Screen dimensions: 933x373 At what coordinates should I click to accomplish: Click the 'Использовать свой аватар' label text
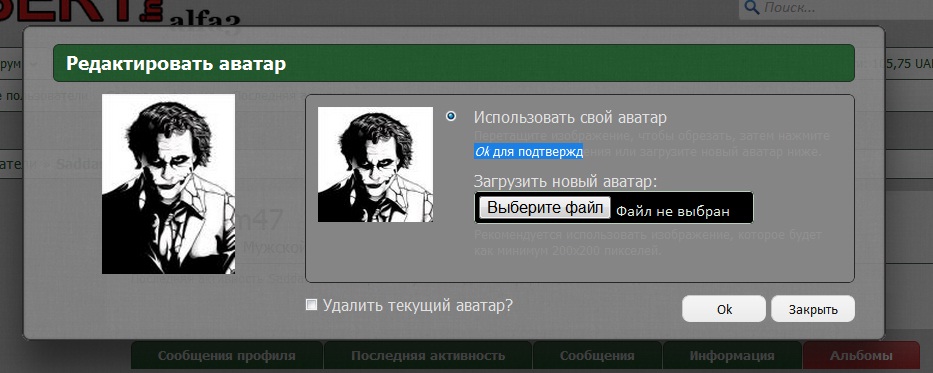click(570, 117)
